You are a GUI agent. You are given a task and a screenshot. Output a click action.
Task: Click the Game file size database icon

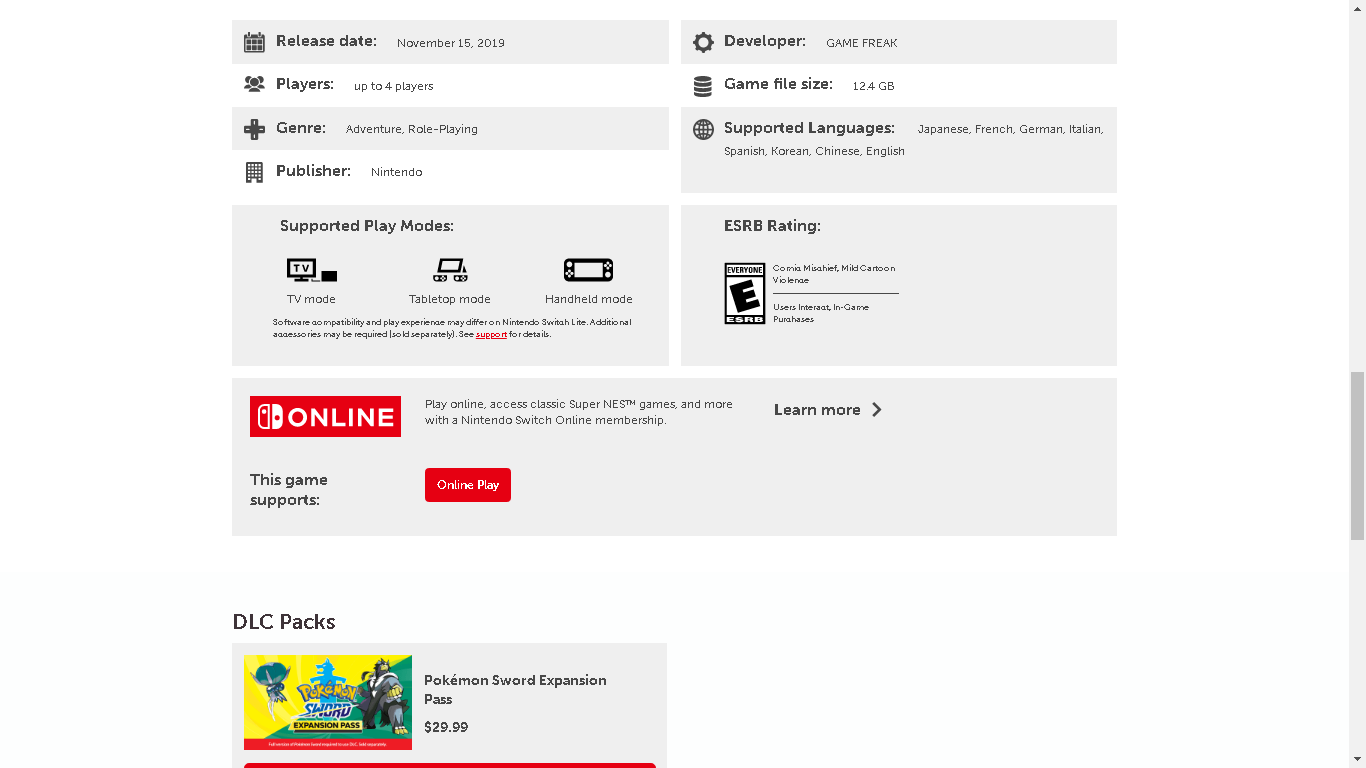[x=703, y=86]
